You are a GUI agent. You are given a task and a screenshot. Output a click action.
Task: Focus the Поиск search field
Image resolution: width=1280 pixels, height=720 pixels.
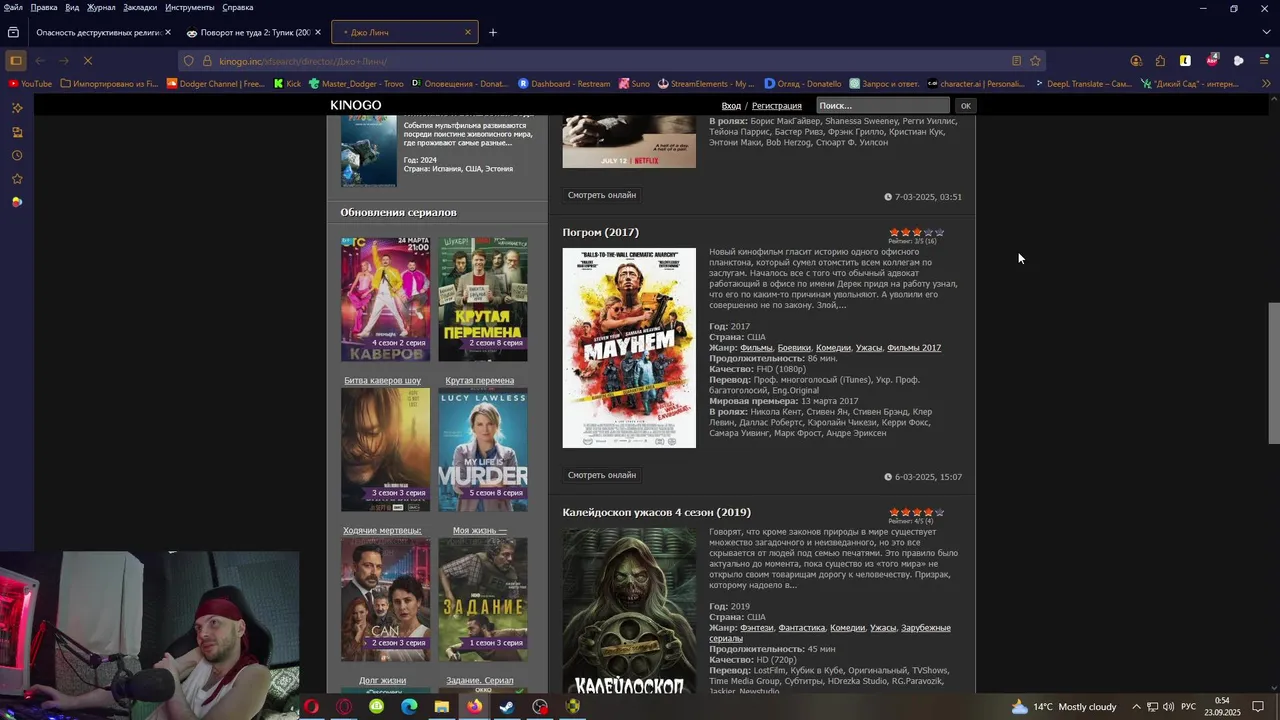click(882, 105)
